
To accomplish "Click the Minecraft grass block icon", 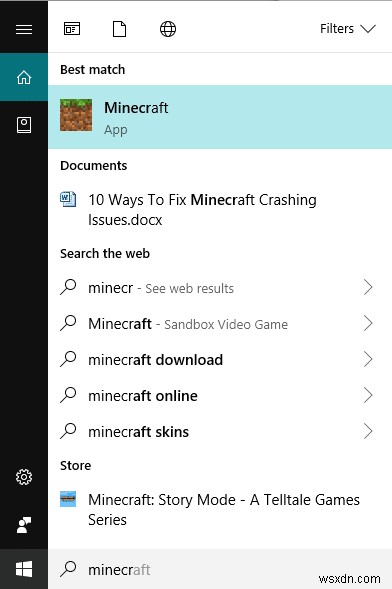I will (76, 115).
